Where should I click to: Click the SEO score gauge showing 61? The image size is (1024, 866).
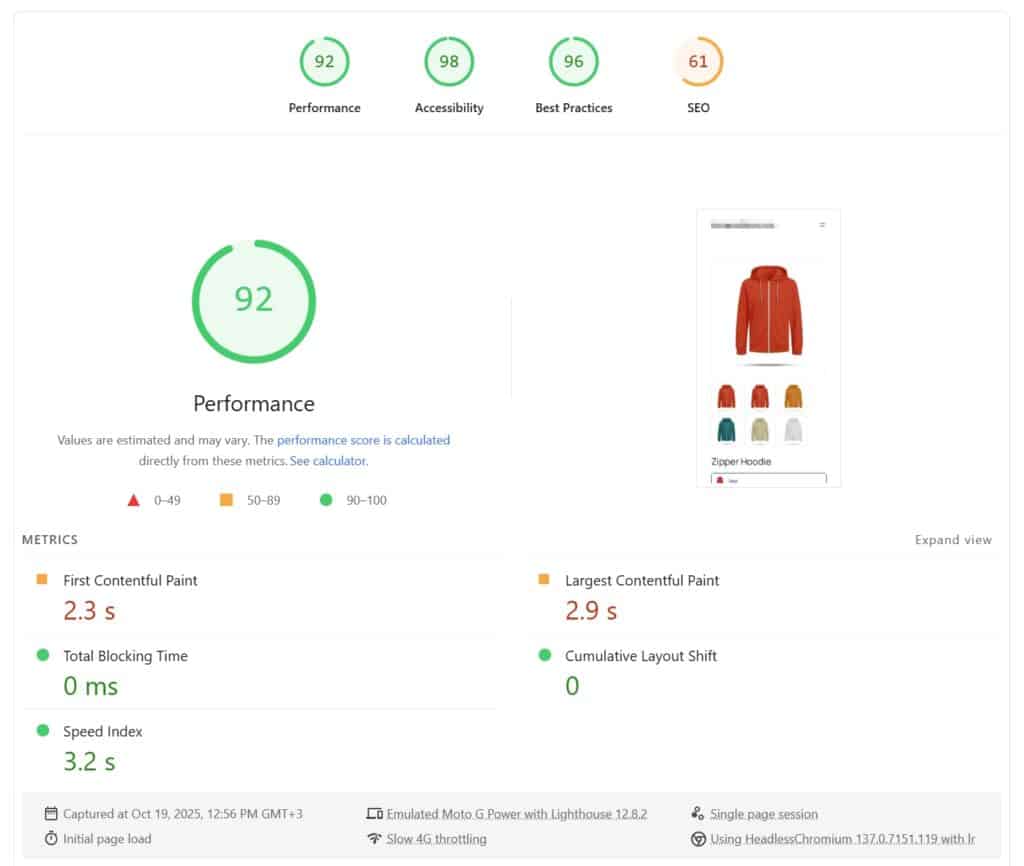pyautogui.click(x=698, y=62)
